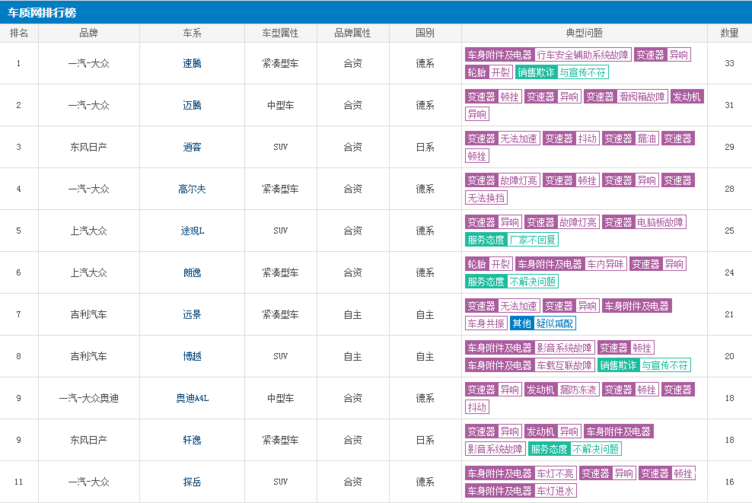
Task: Select 不解决问题 tag in 轩逸 row
Action: 596,449
